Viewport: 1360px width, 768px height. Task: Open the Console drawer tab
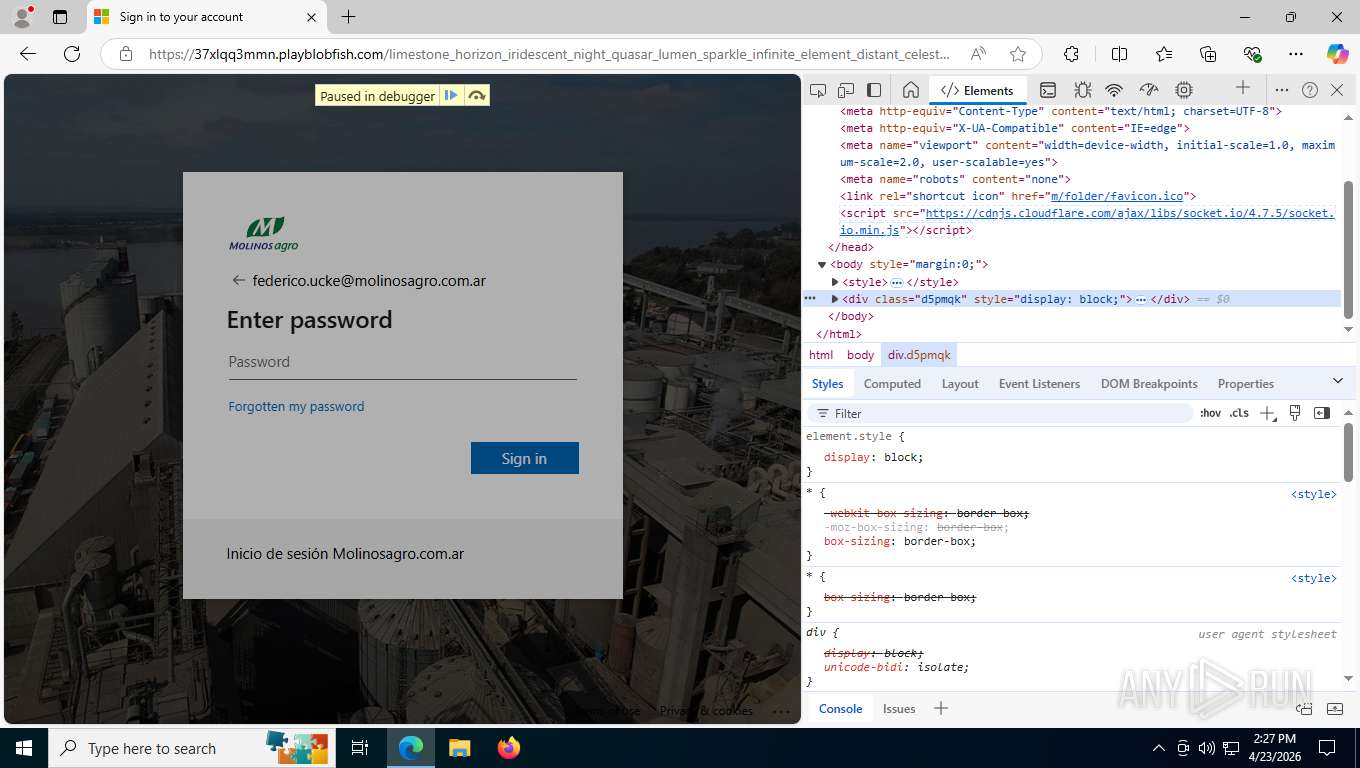click(840, 708)
